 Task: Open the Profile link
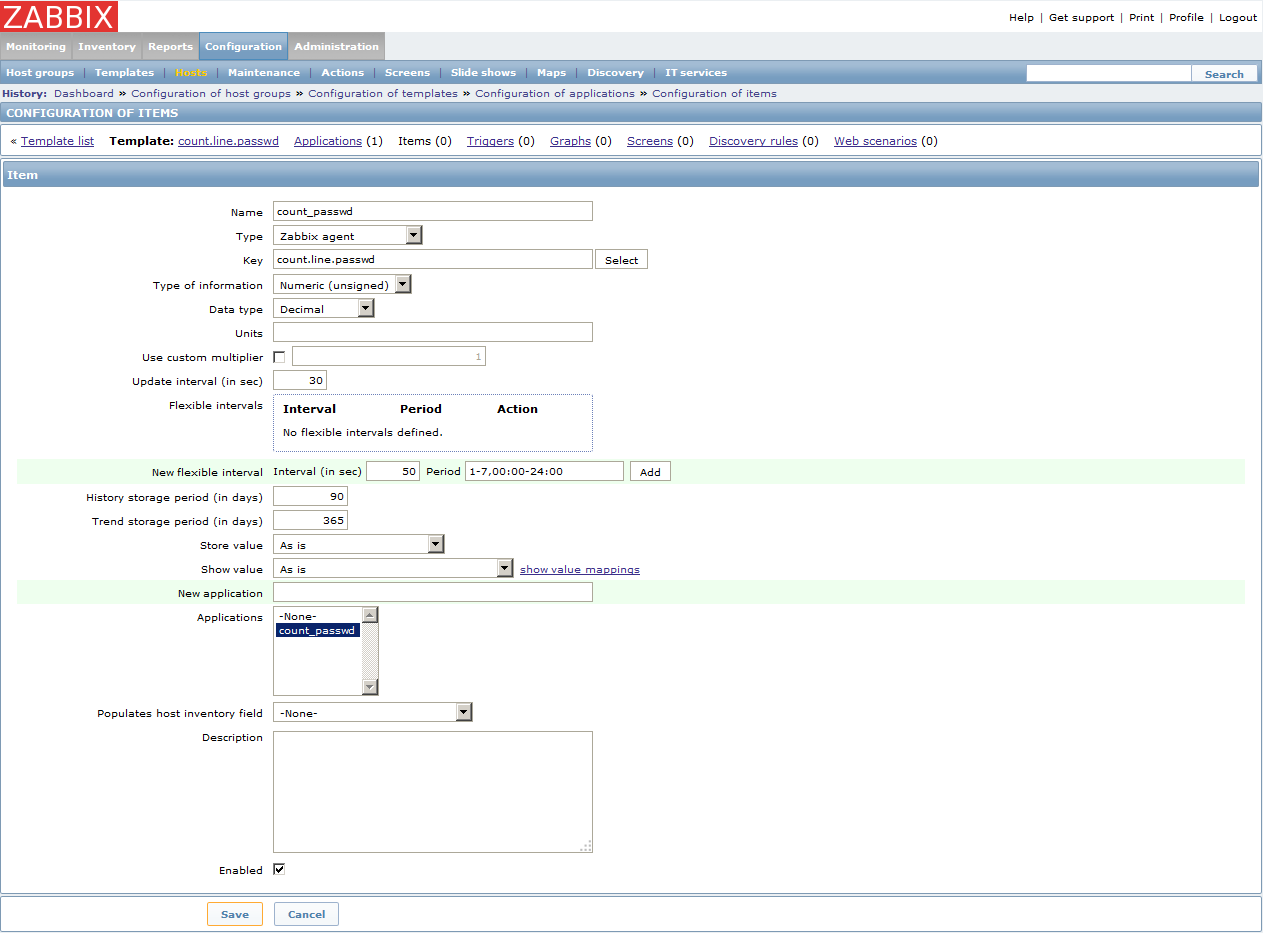coord(1186,18)
